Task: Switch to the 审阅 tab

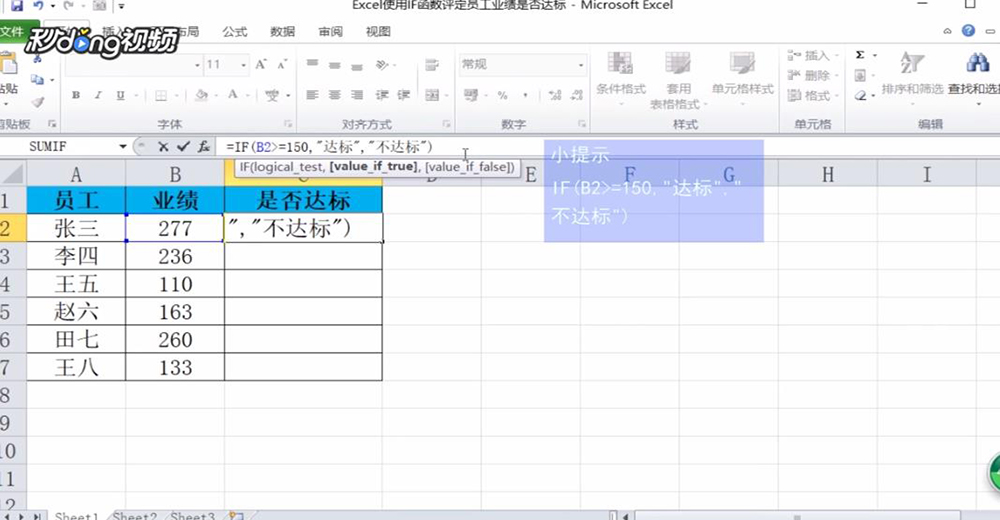Action: (x=330, y=31)
